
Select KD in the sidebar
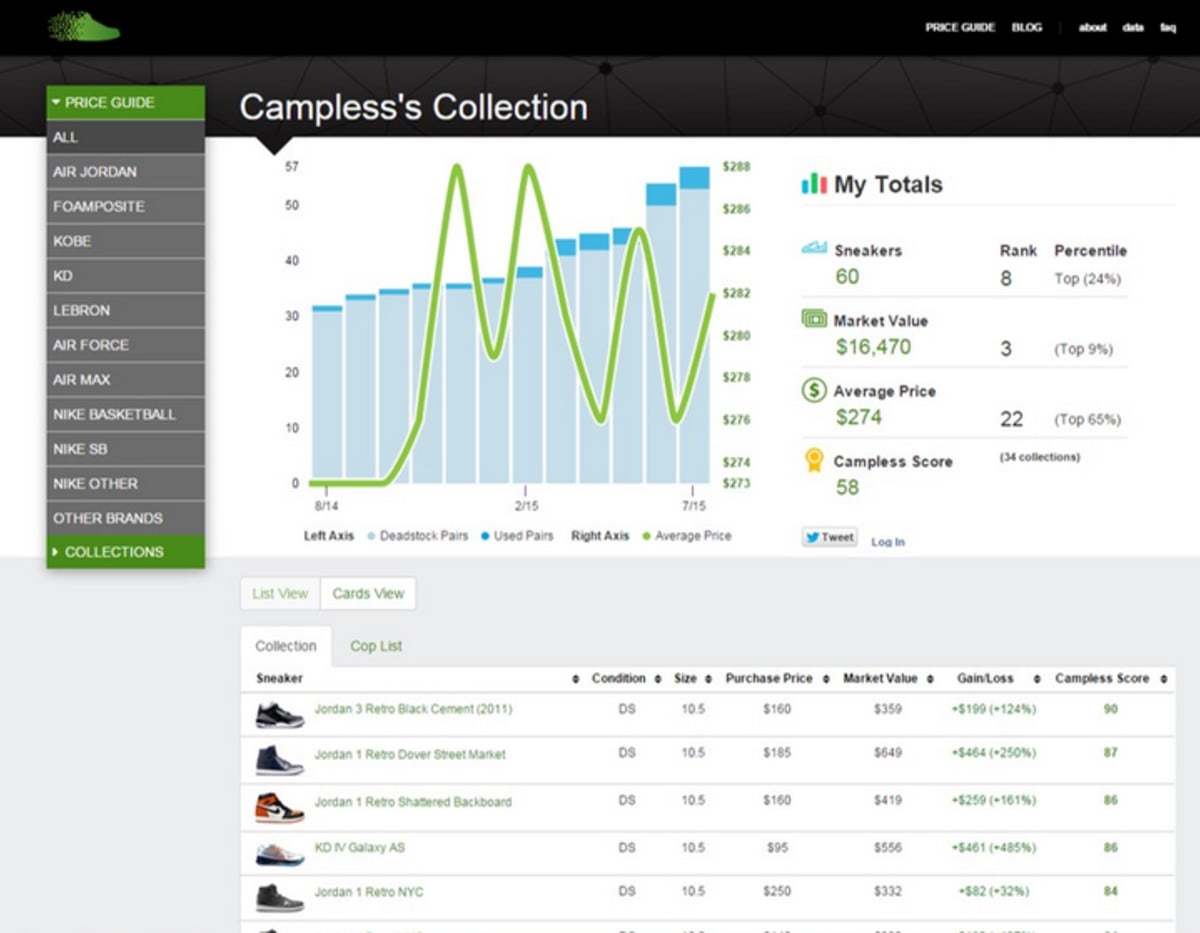[x=125, y=276]
